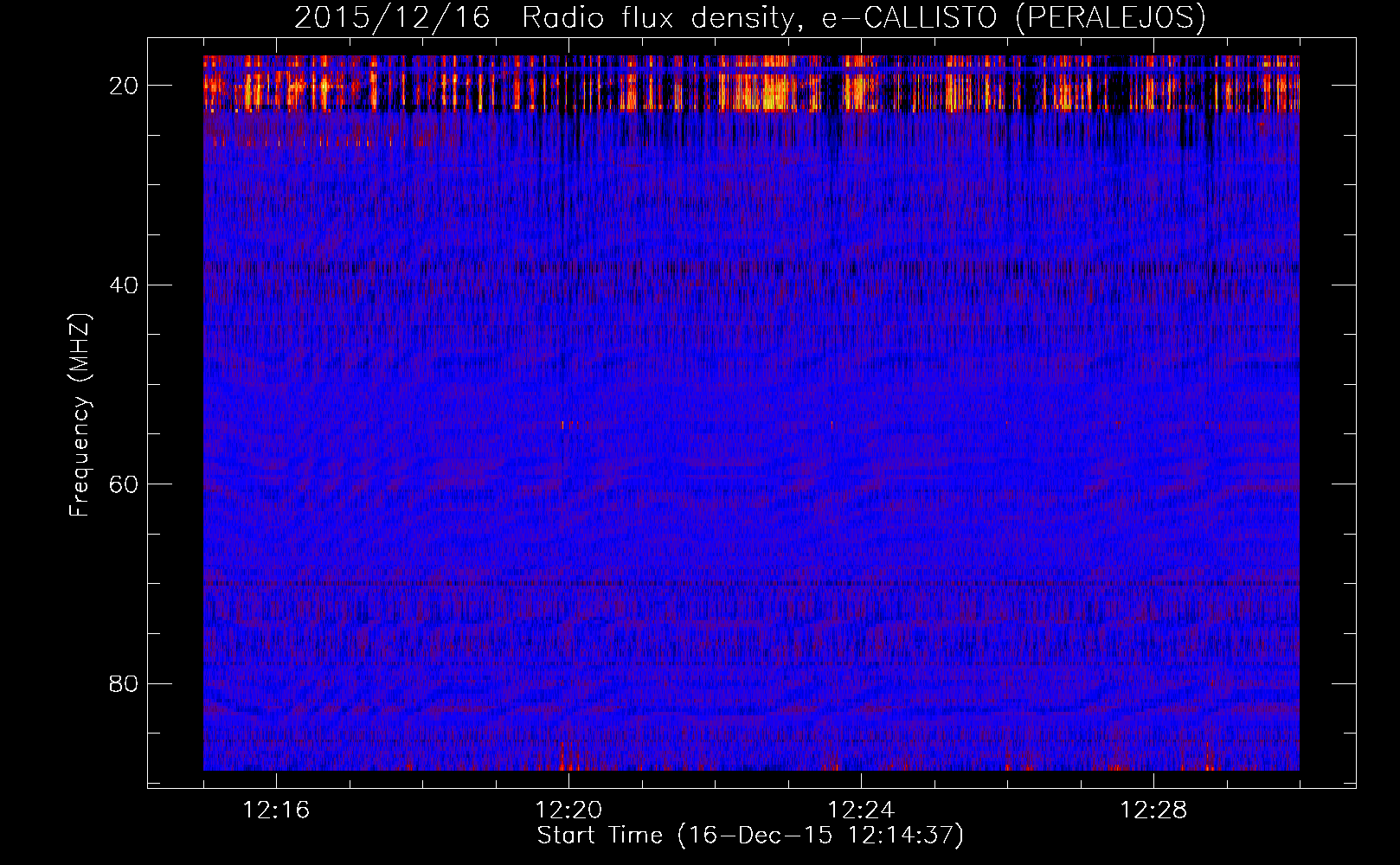Screen dimensions: 1400x865
Task: Click the 60 MHz frequency tick label
Action: click(124, 484)
